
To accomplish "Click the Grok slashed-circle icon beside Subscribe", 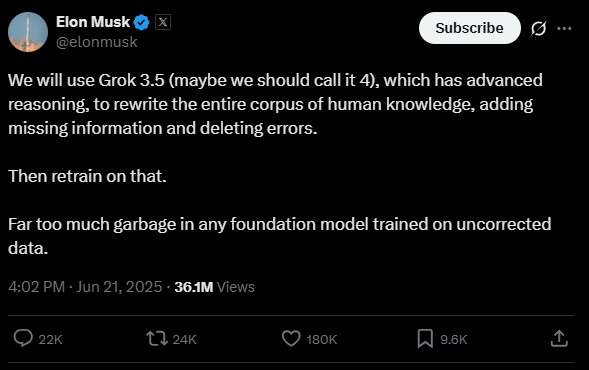I will 538,29.
